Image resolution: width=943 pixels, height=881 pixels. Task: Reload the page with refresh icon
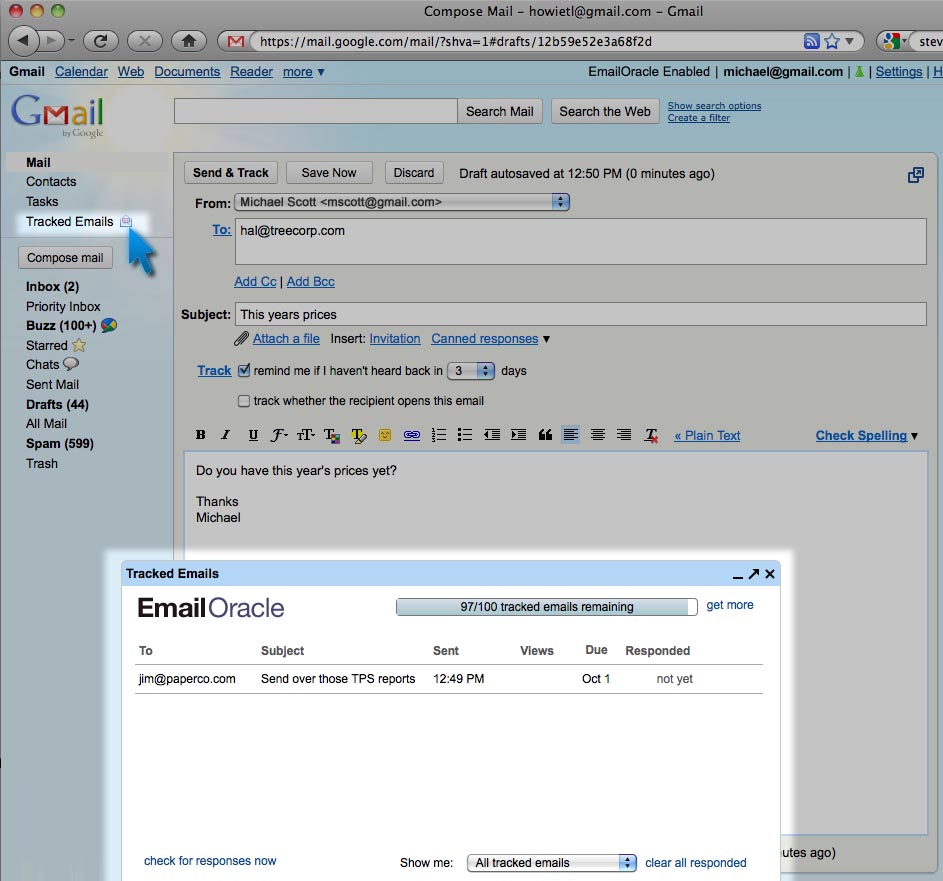[x=100, y=41]
